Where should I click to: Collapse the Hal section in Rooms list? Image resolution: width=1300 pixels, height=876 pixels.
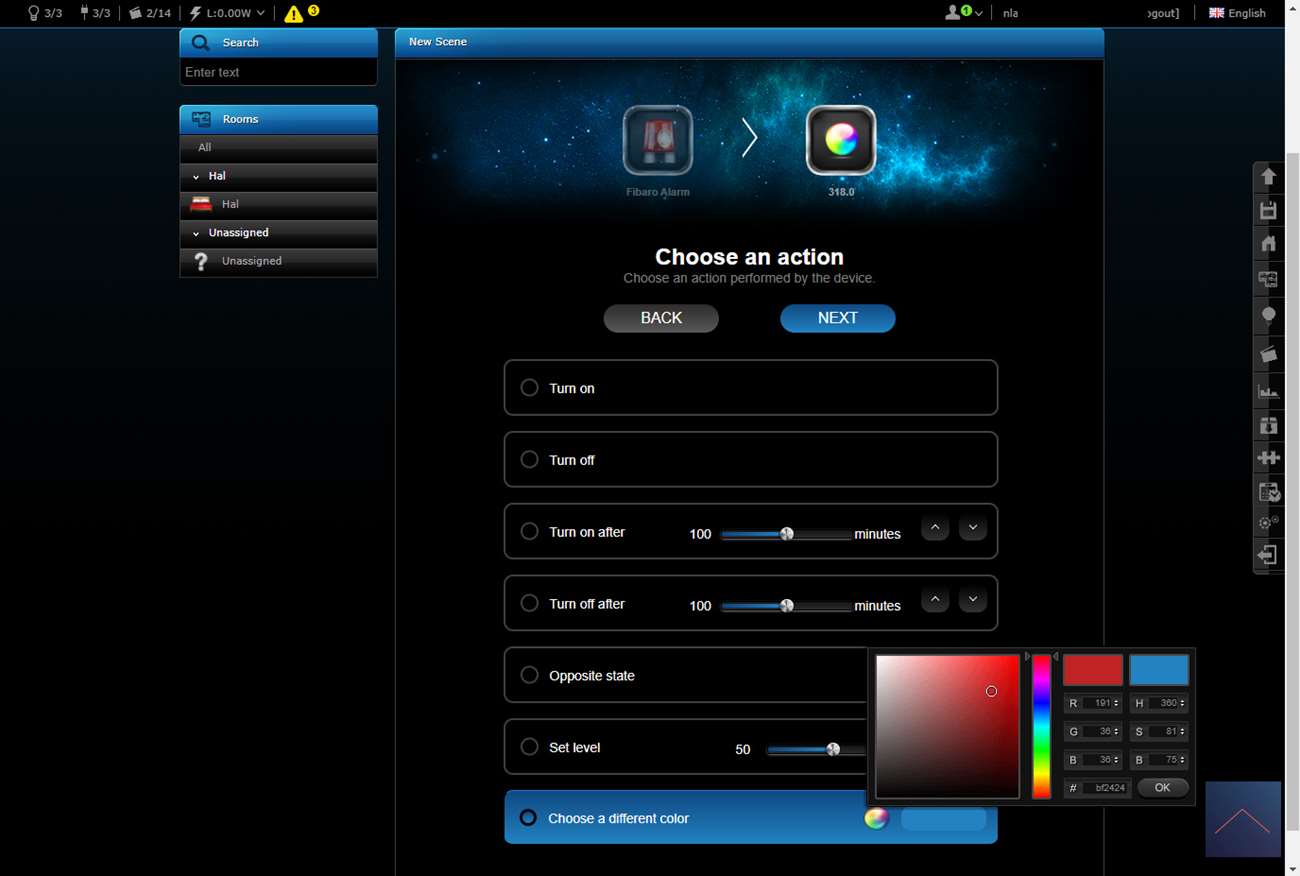(x=196, y=176)
